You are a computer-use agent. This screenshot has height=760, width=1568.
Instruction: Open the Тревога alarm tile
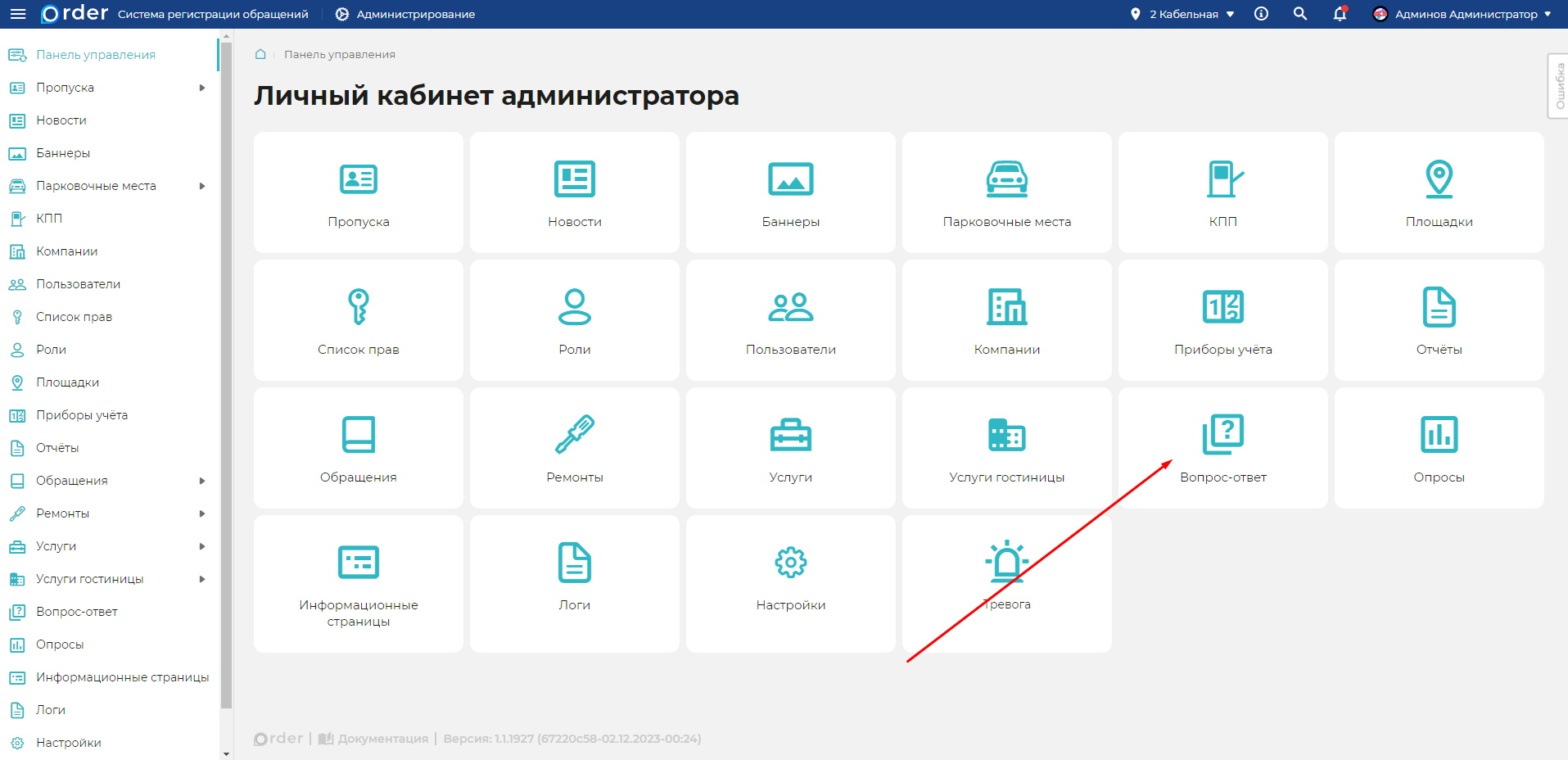(1006, 581)
